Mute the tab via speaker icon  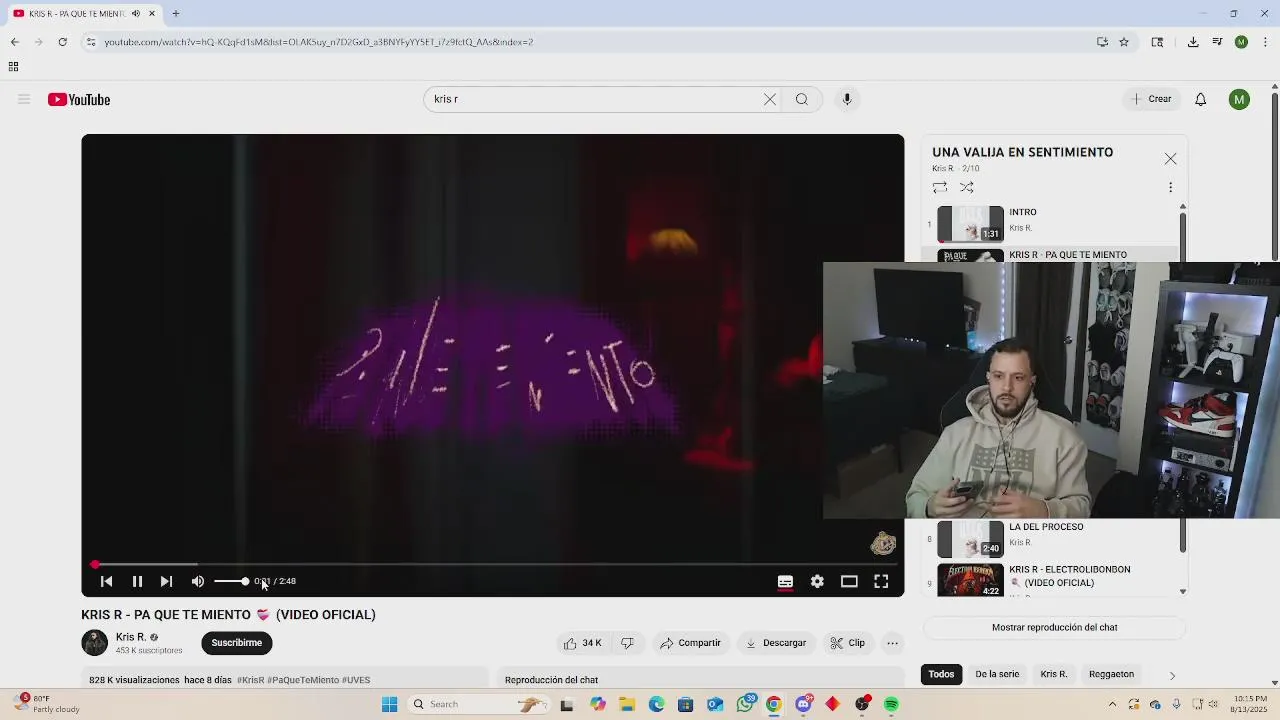point(136,13)
